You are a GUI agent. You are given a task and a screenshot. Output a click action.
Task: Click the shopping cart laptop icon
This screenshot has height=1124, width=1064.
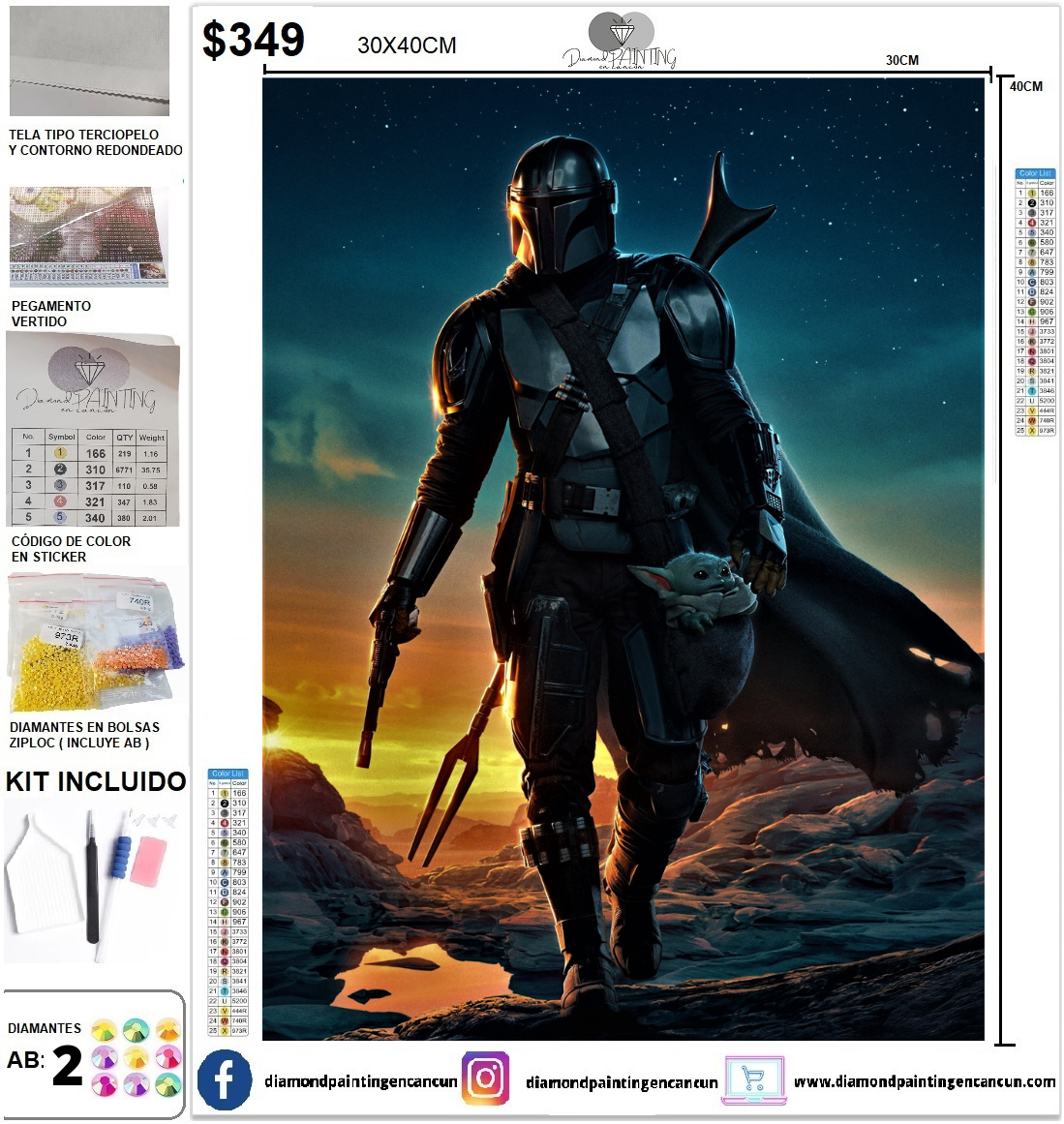[x=753, y=1079]
